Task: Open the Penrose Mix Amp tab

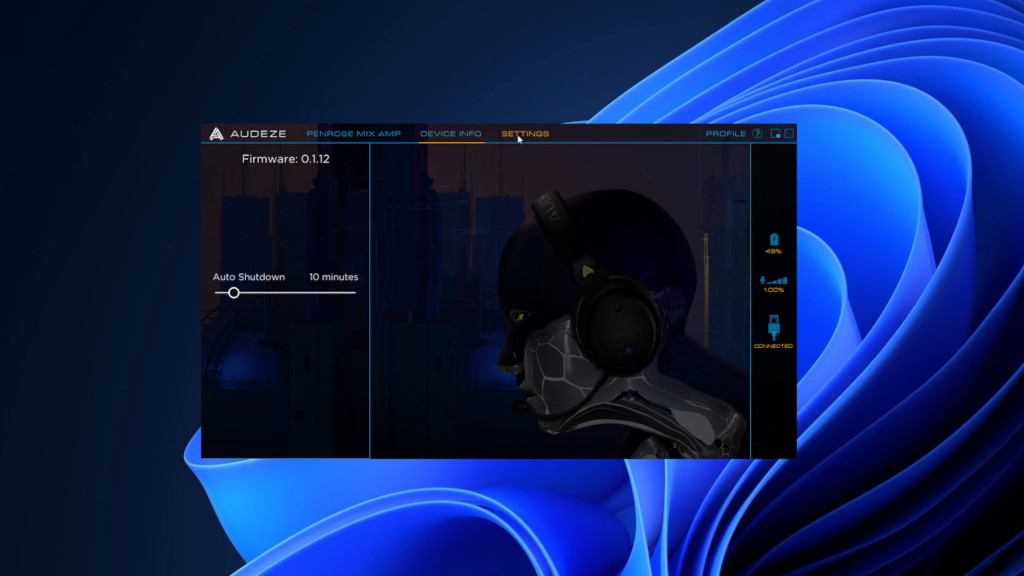Action: 353,134
